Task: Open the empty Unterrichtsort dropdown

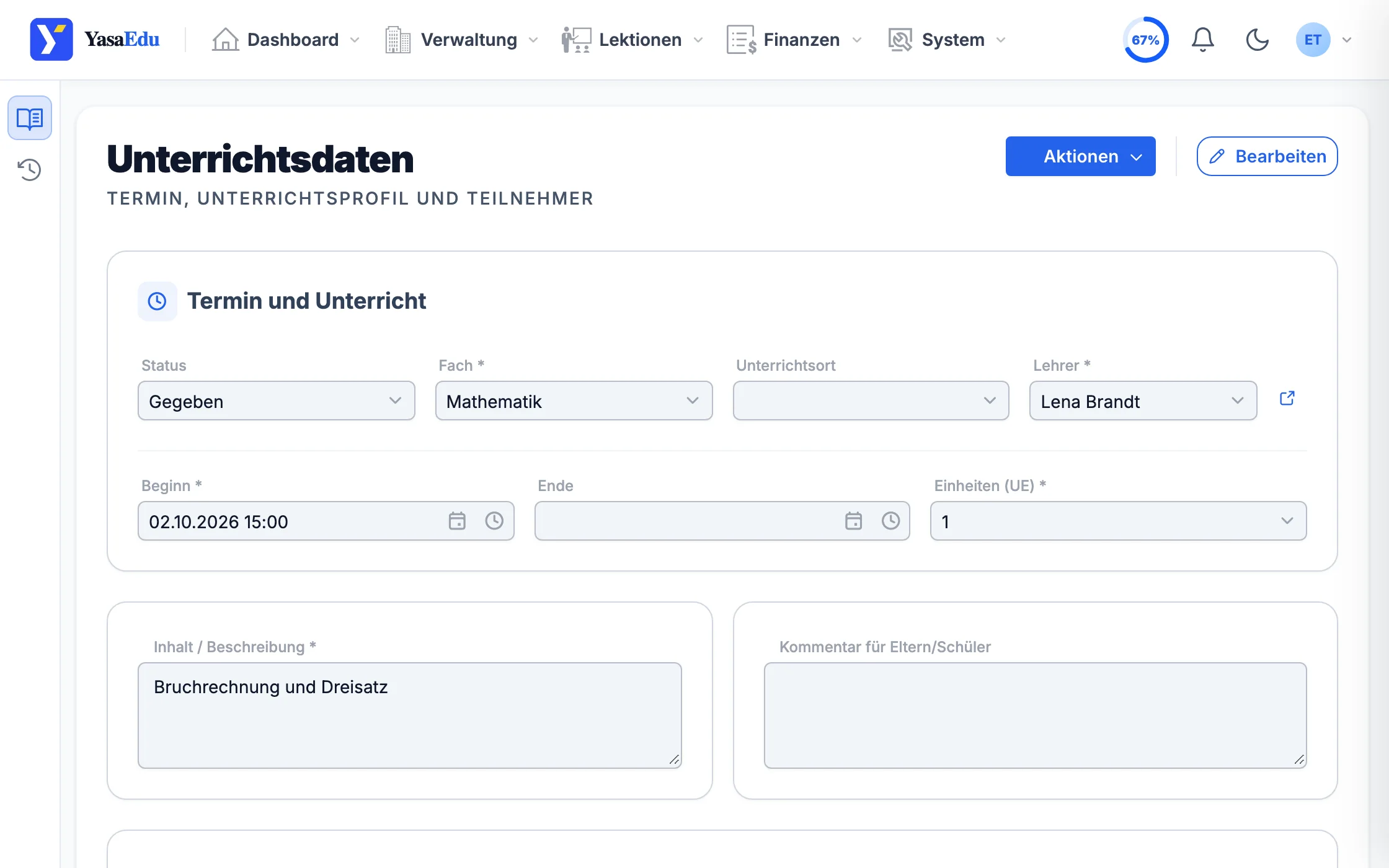Action: click(871, 401)
